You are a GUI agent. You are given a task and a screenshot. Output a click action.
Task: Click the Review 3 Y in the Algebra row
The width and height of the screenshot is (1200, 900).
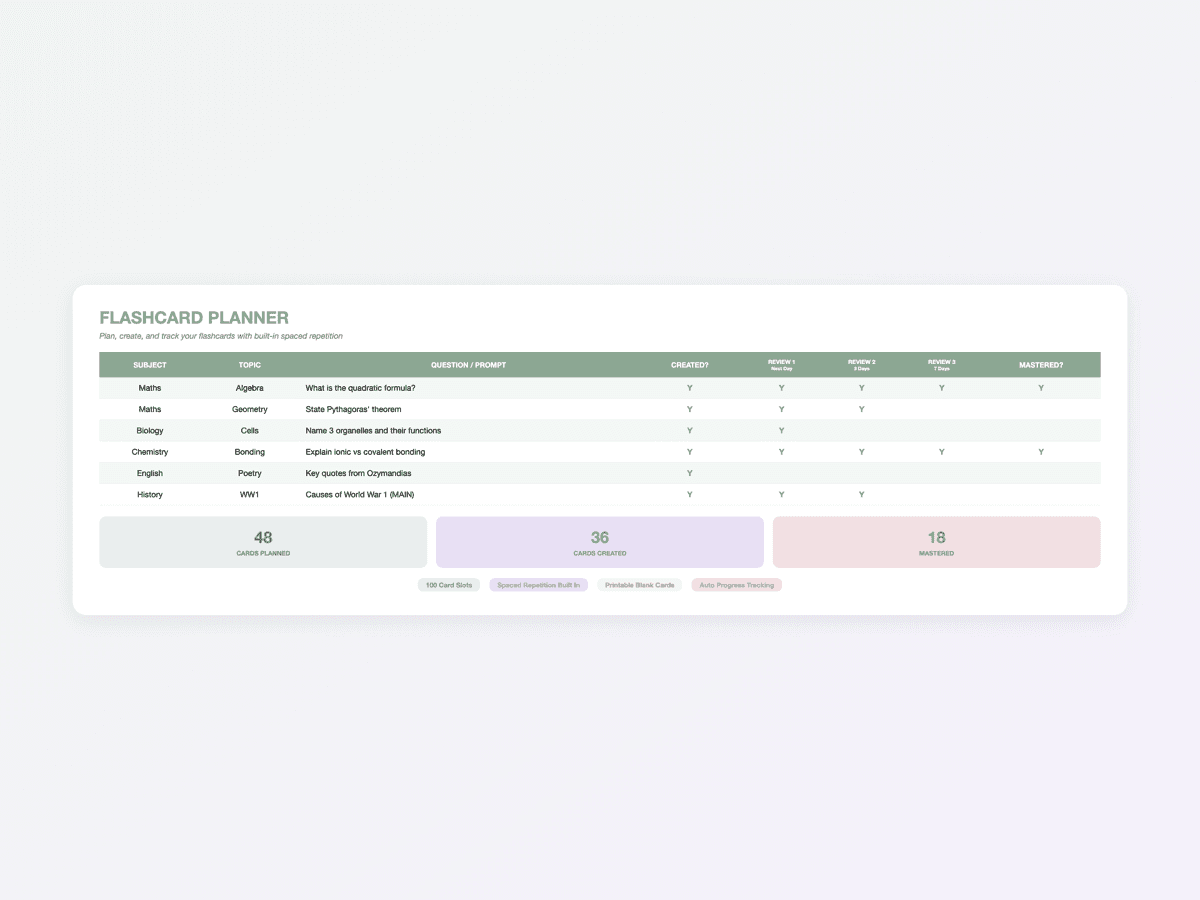coord(941,388)
